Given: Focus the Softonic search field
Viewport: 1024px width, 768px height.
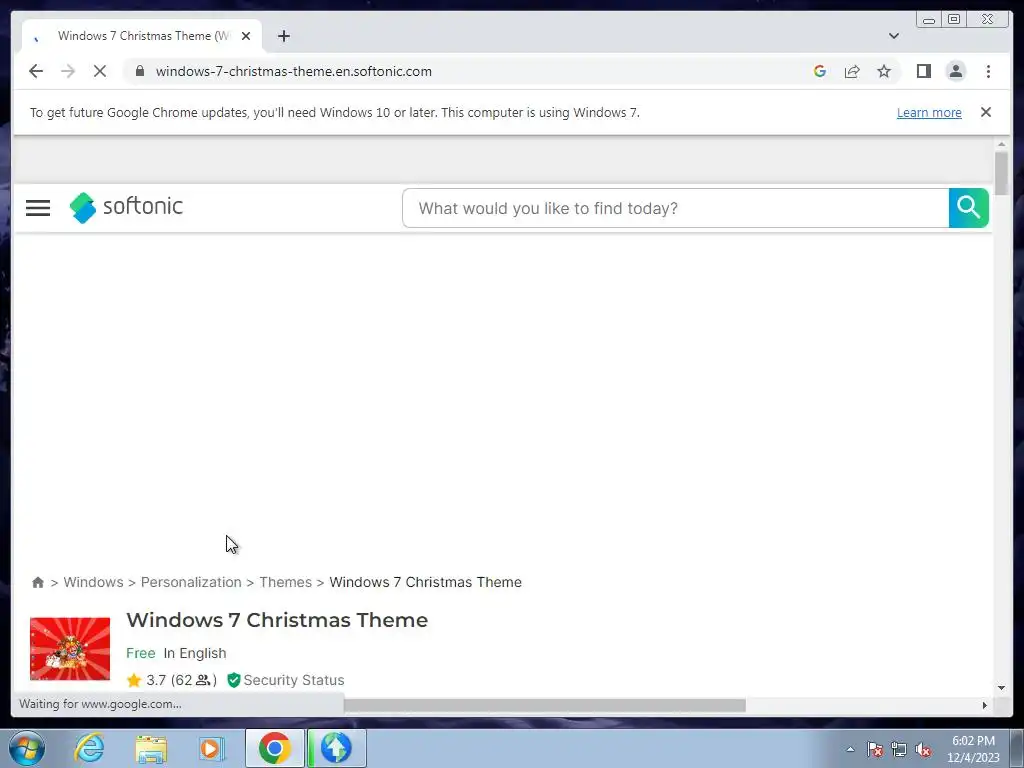Looking at the screenshot, I should click(675, 208).
